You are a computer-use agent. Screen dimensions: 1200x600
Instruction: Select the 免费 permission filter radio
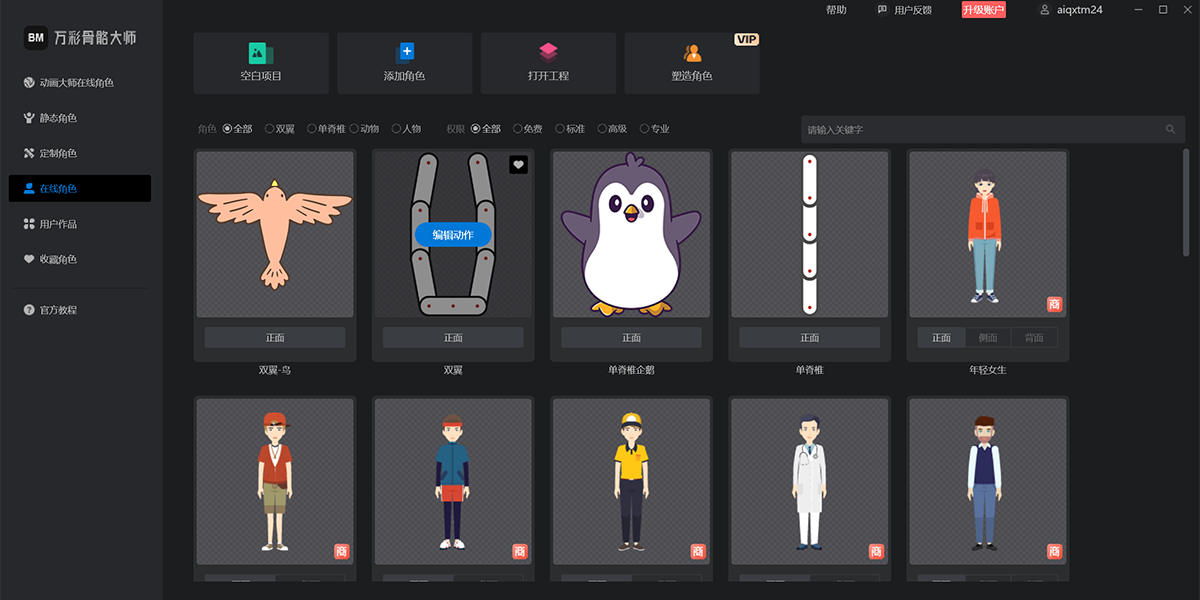pyautogui.click(x=518, y=129)
